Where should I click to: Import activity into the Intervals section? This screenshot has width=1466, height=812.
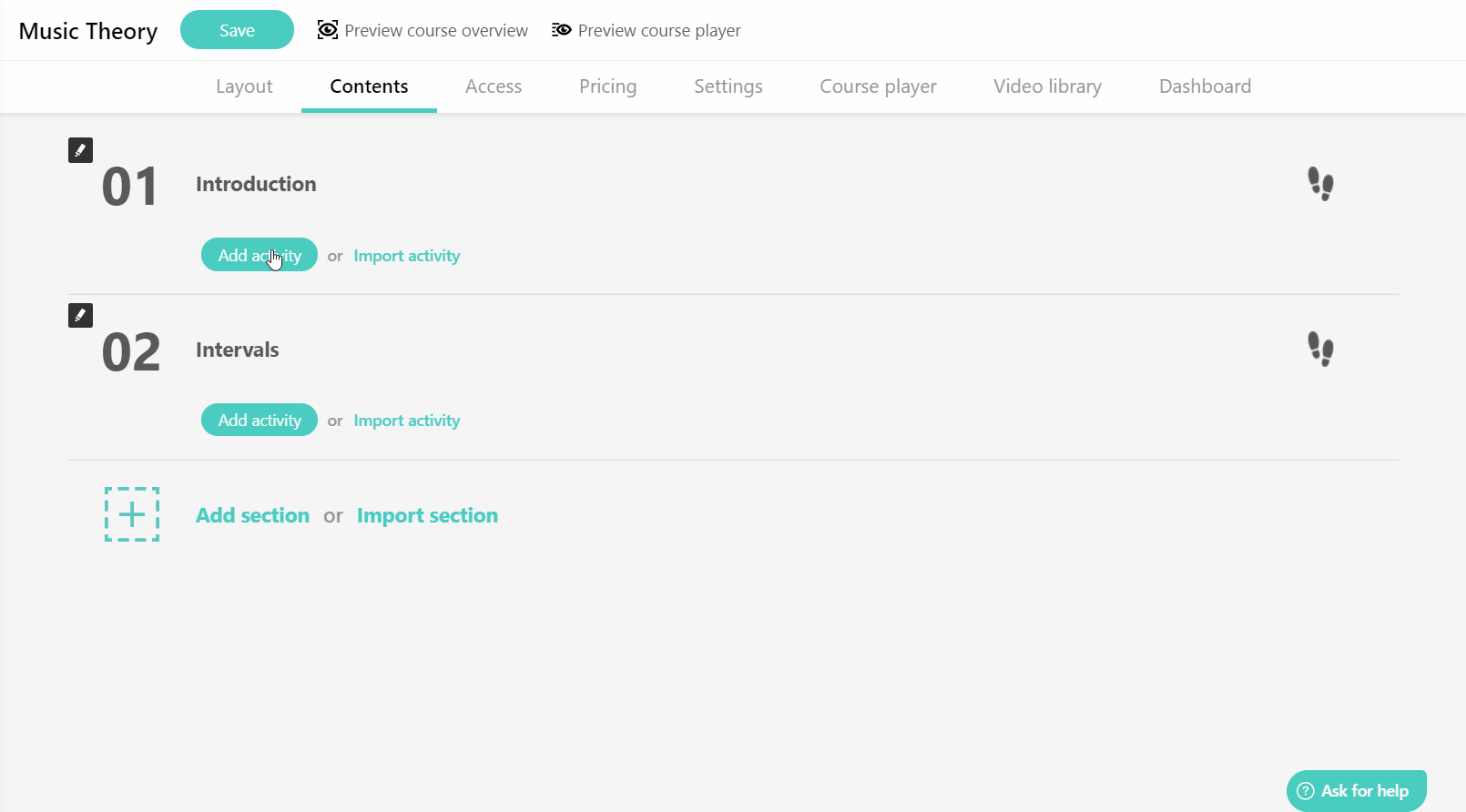coord(407,421)
